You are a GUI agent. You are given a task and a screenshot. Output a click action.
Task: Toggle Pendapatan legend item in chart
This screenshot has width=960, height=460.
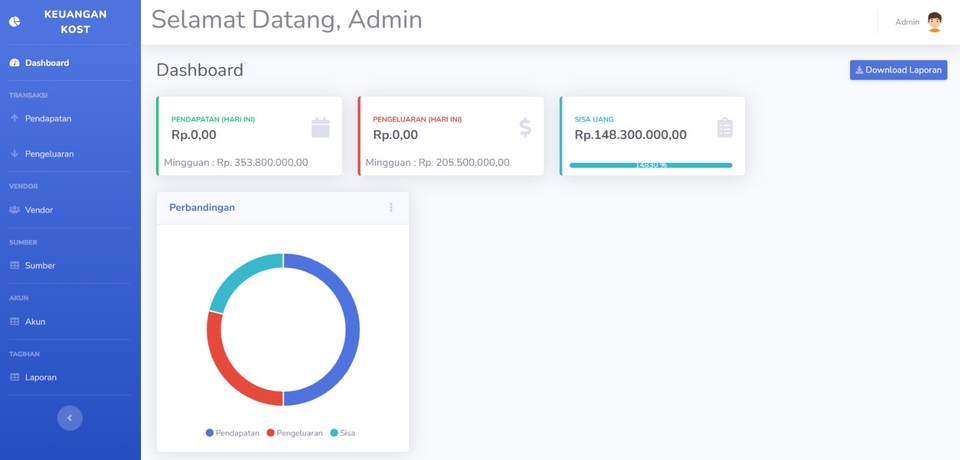(x=232, y=433)
